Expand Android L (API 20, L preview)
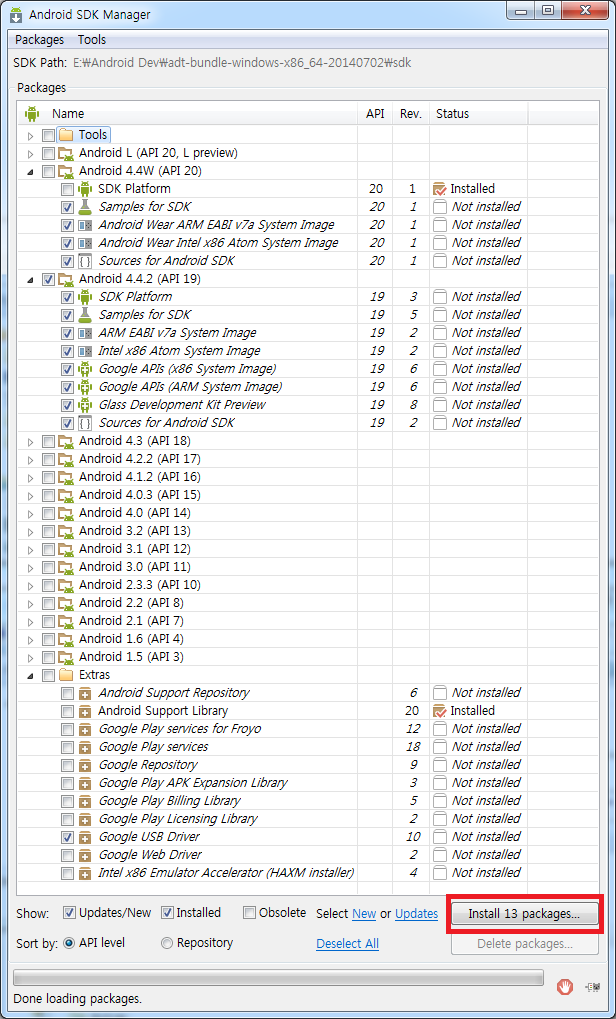The height and width of the screenshot is (1019, 616). [x=30, y=154]
